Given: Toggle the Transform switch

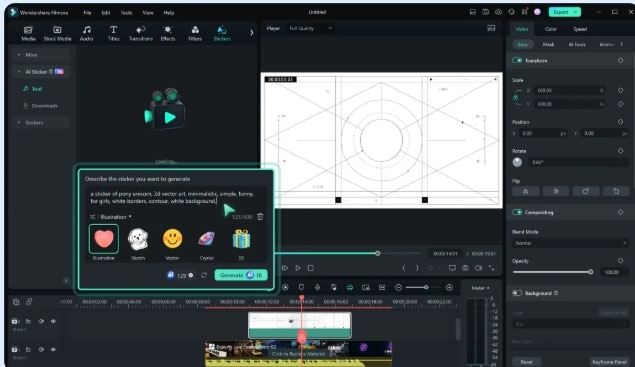Looking at the screenshot, I should (x=517, y=60).
